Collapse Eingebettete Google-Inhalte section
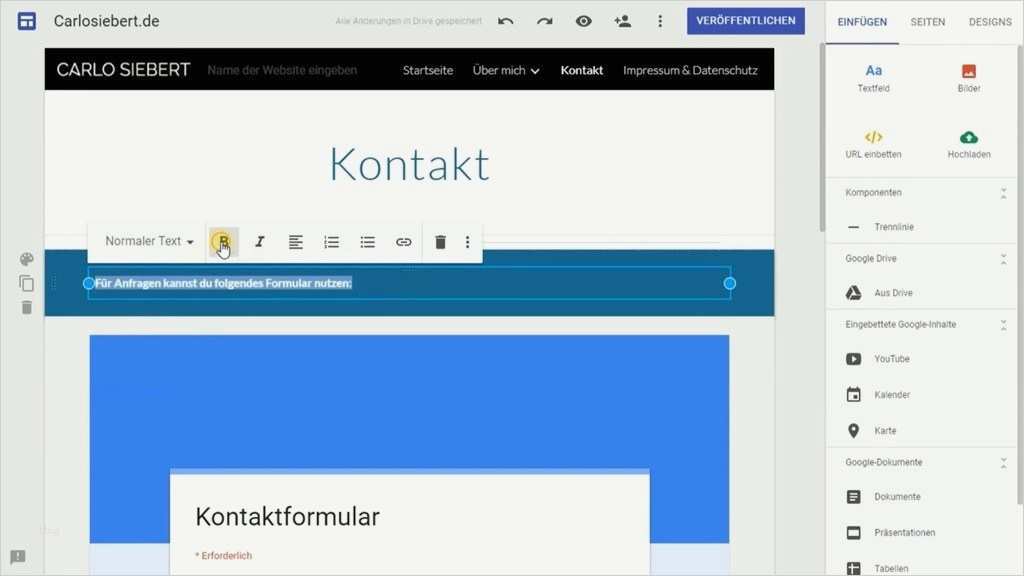 pyautogui.click(x=1003, y=325)
